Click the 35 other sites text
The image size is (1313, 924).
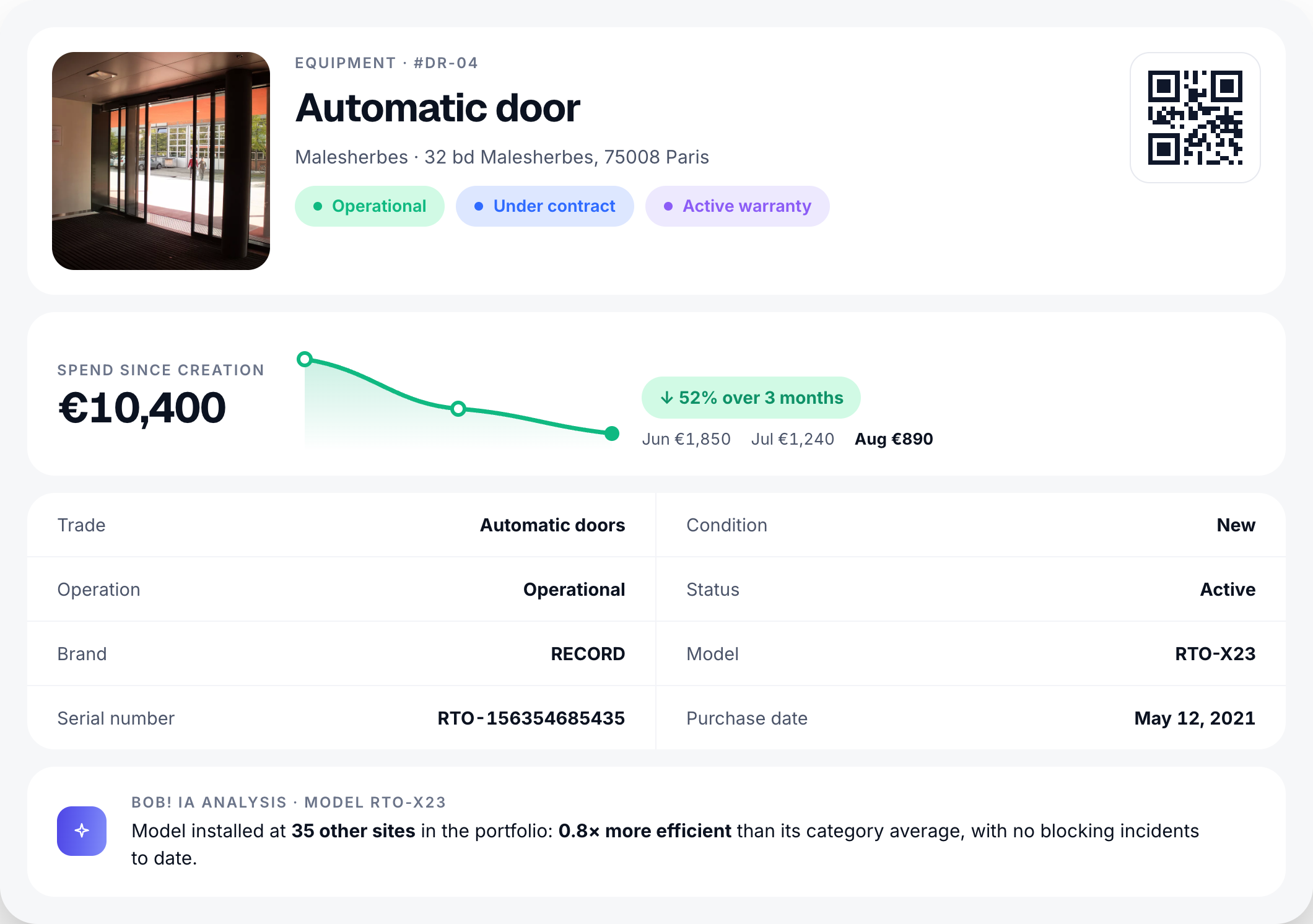tap(353, 831)
